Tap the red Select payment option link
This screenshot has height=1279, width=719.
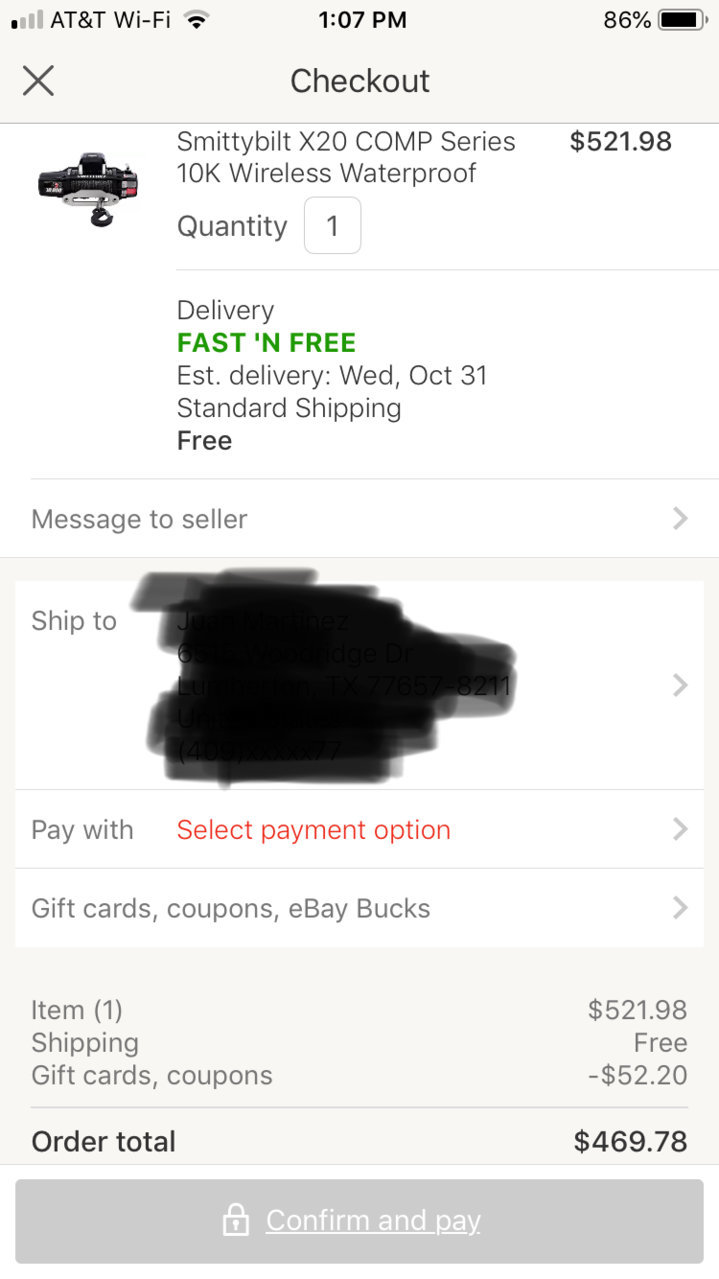314,830
